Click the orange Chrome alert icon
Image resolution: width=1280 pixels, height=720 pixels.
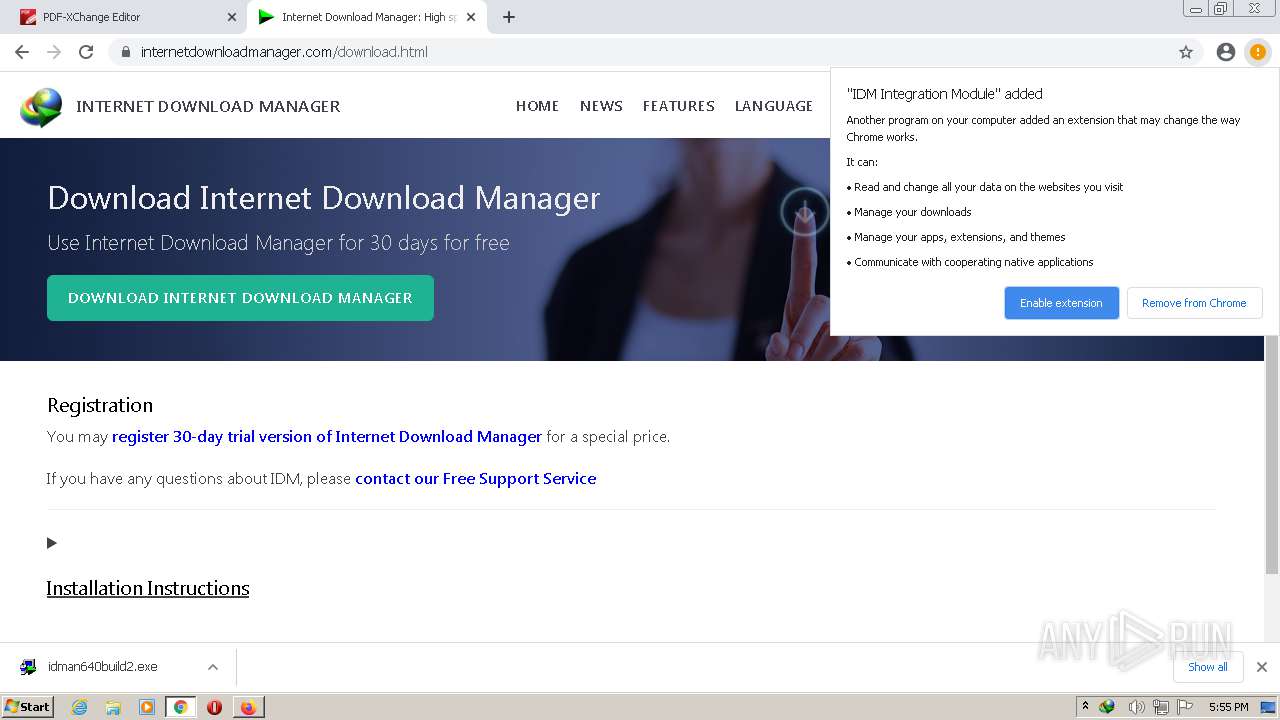point(1257,52)
